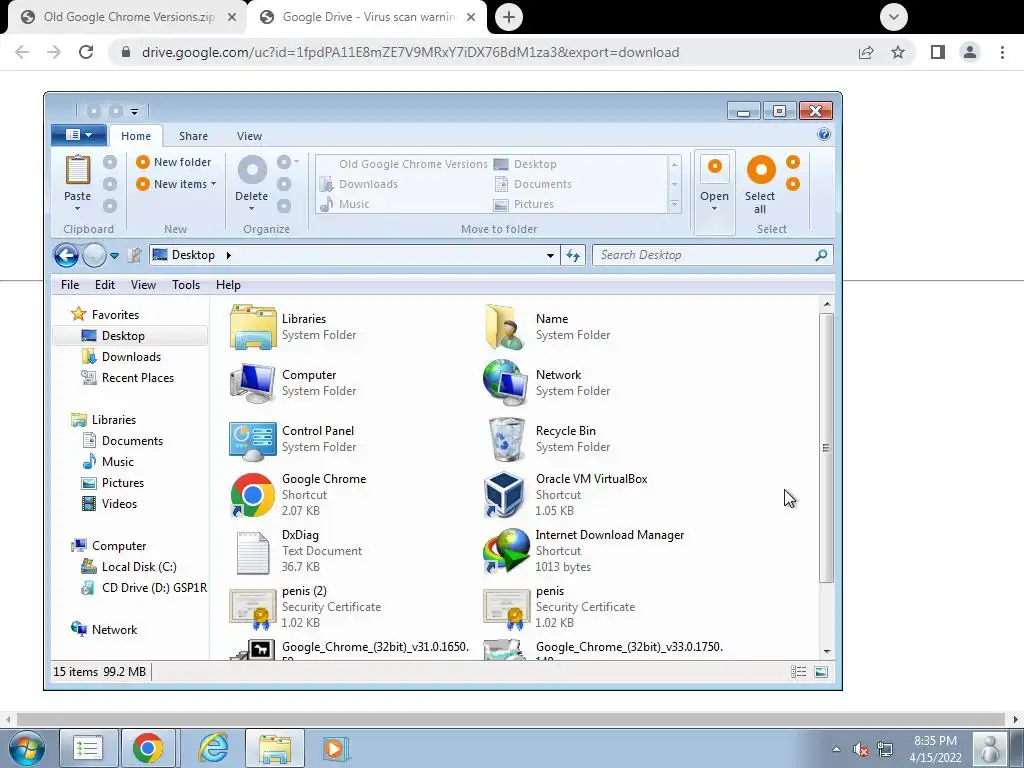
Task: Select the Computer system folder icon
Action: click(253, 383)
